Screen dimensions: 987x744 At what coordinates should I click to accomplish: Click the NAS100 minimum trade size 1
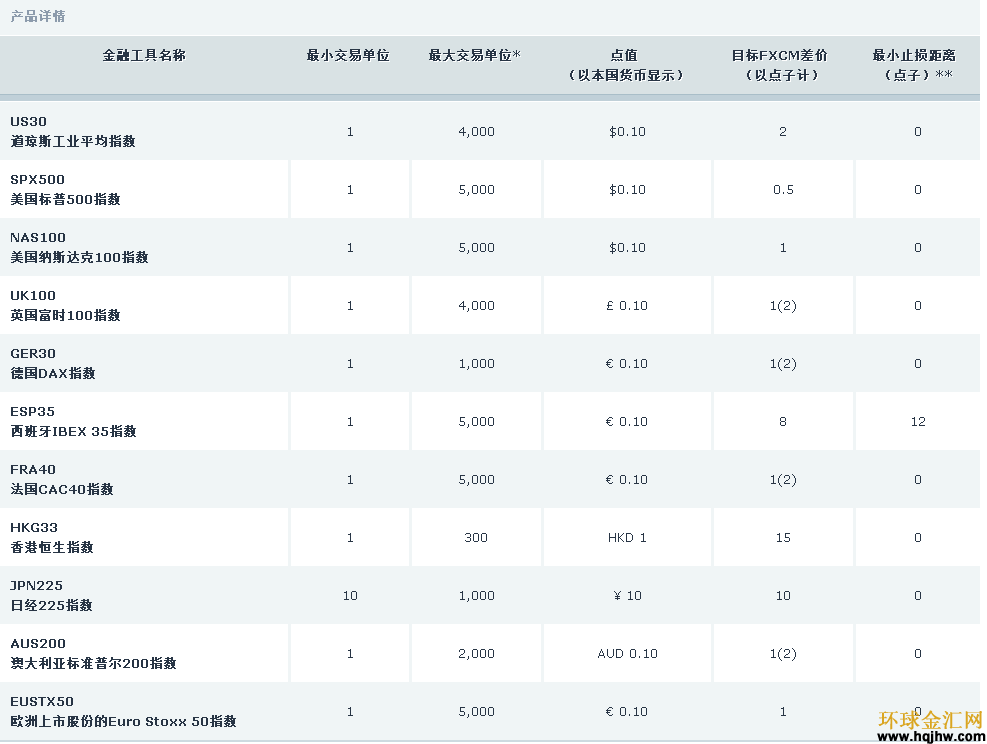coord(350,247)
